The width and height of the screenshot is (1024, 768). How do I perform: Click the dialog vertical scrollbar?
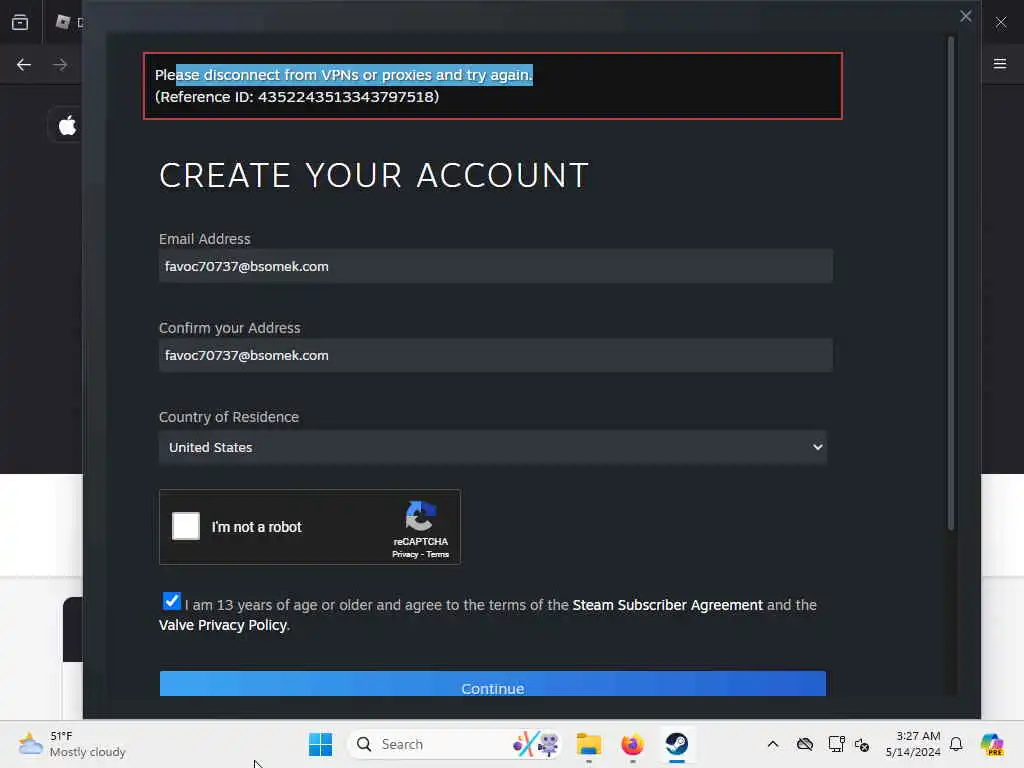click(x=951, y=283)
